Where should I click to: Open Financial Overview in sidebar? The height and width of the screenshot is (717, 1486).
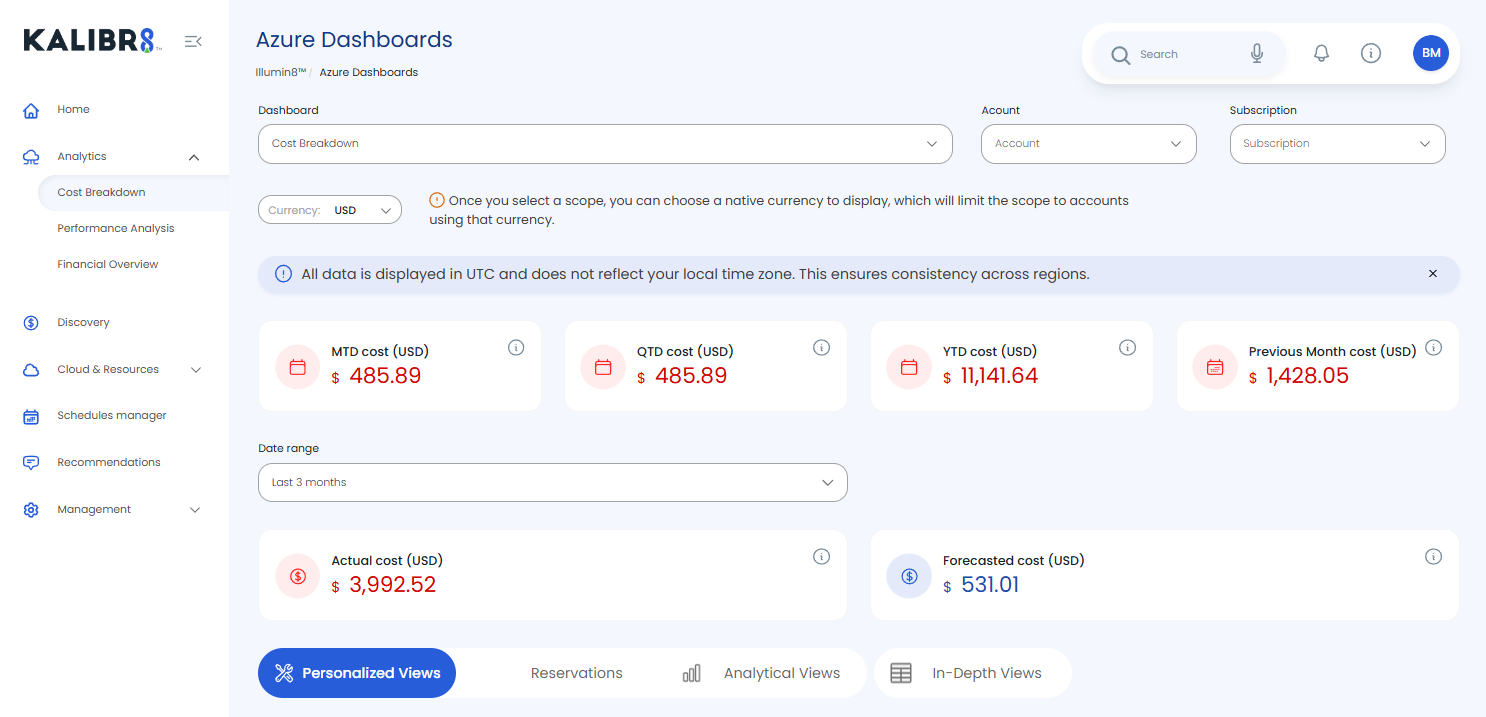pyautogui.click(x=108, y=264)
